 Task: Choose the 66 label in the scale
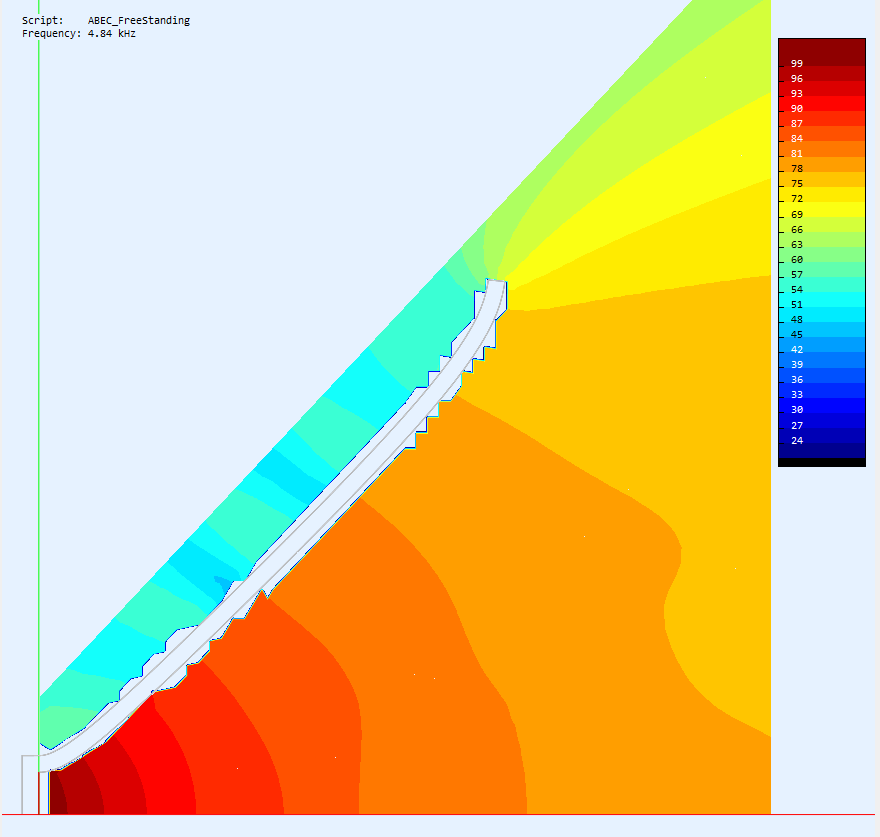796,230
